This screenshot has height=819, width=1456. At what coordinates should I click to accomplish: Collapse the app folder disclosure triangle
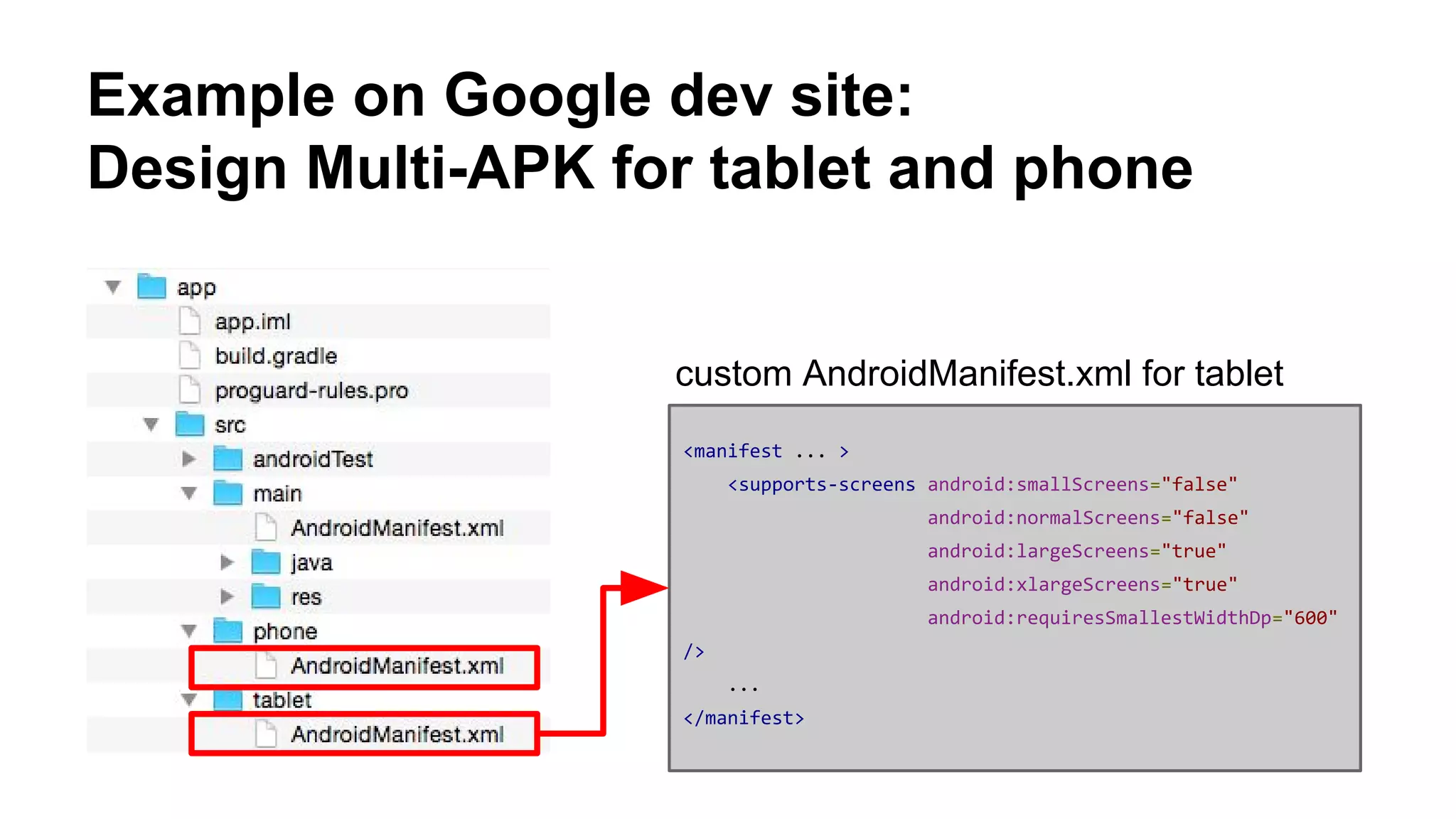tap(112, 287)
